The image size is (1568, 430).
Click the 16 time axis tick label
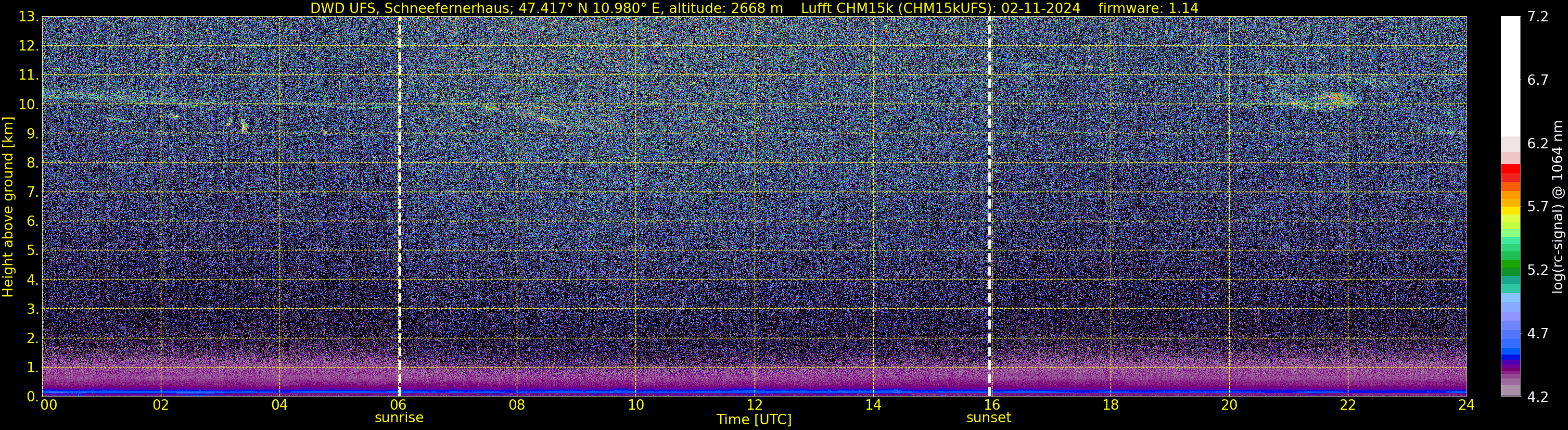tap(991, 406)
